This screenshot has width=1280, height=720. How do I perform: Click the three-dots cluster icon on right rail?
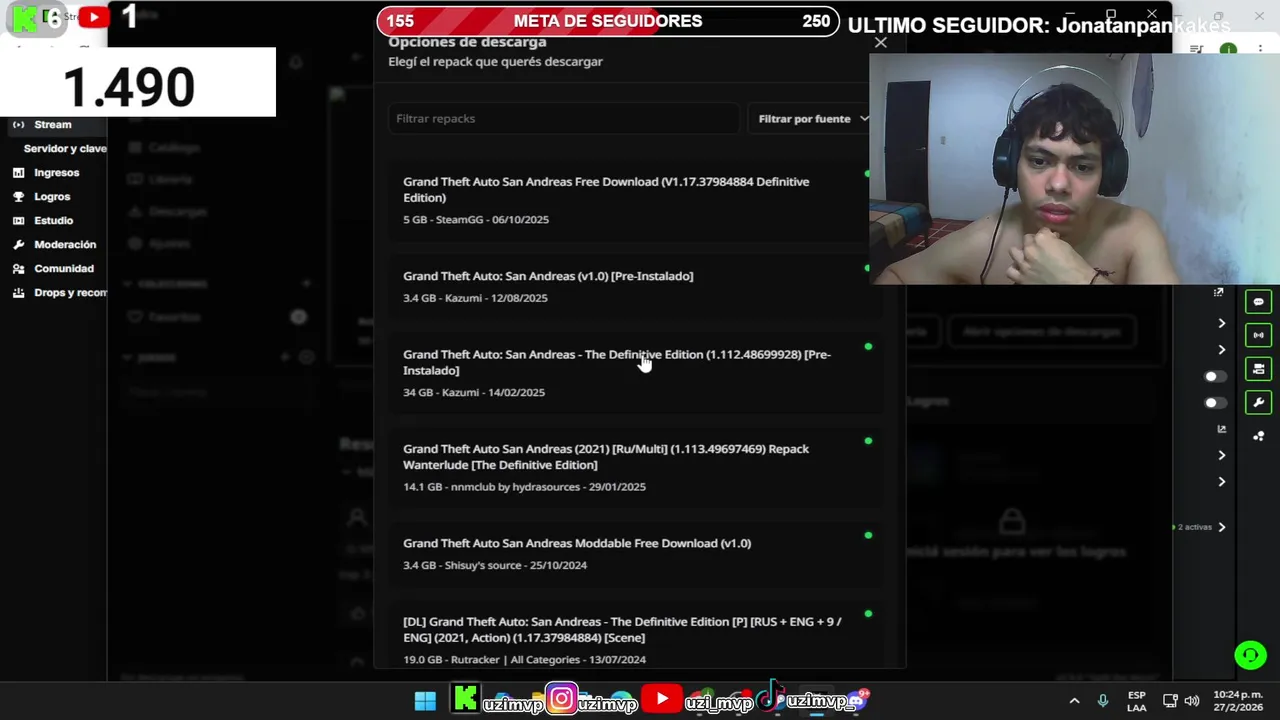click(x=1258, y=436)
